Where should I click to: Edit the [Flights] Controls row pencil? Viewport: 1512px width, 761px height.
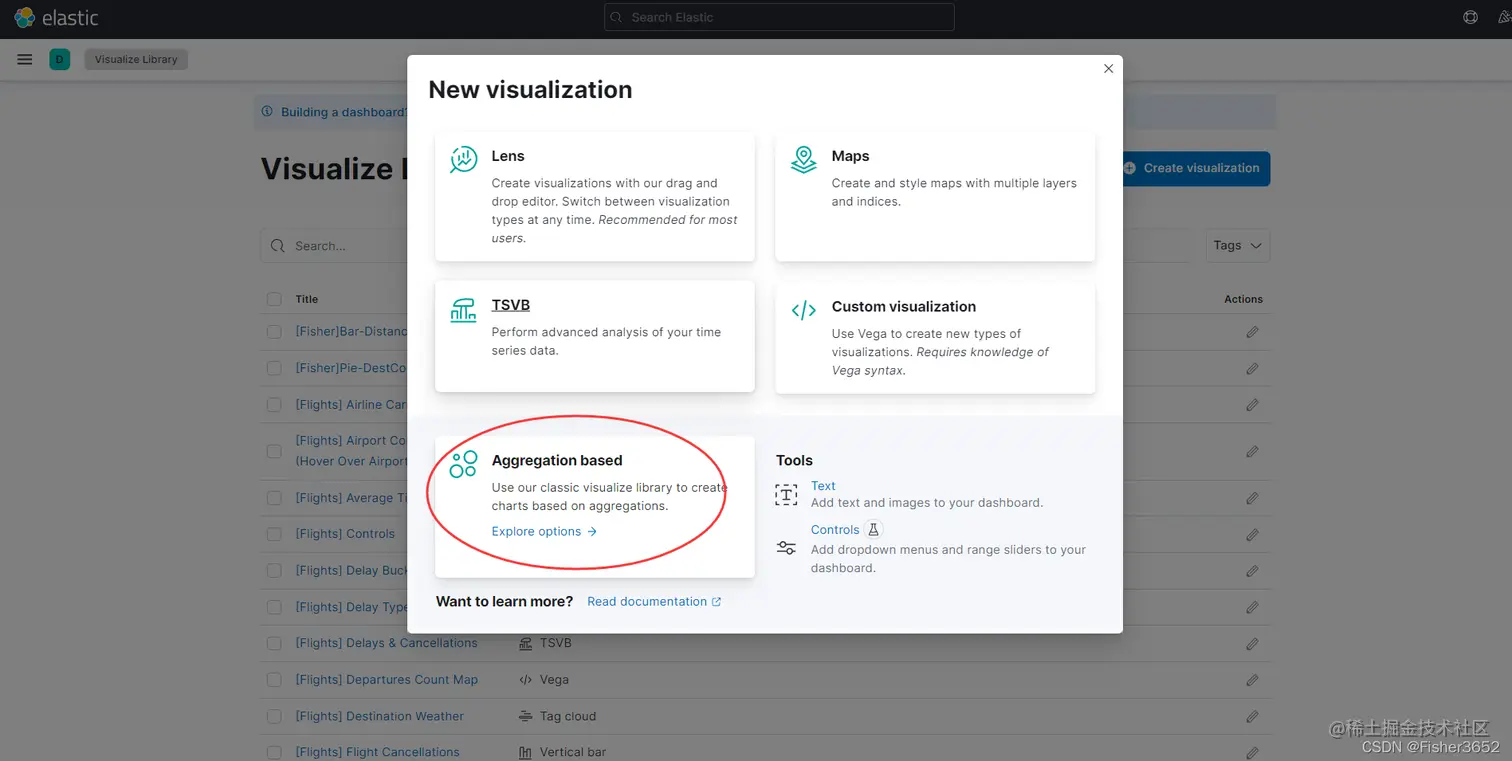click(1252, 534)
